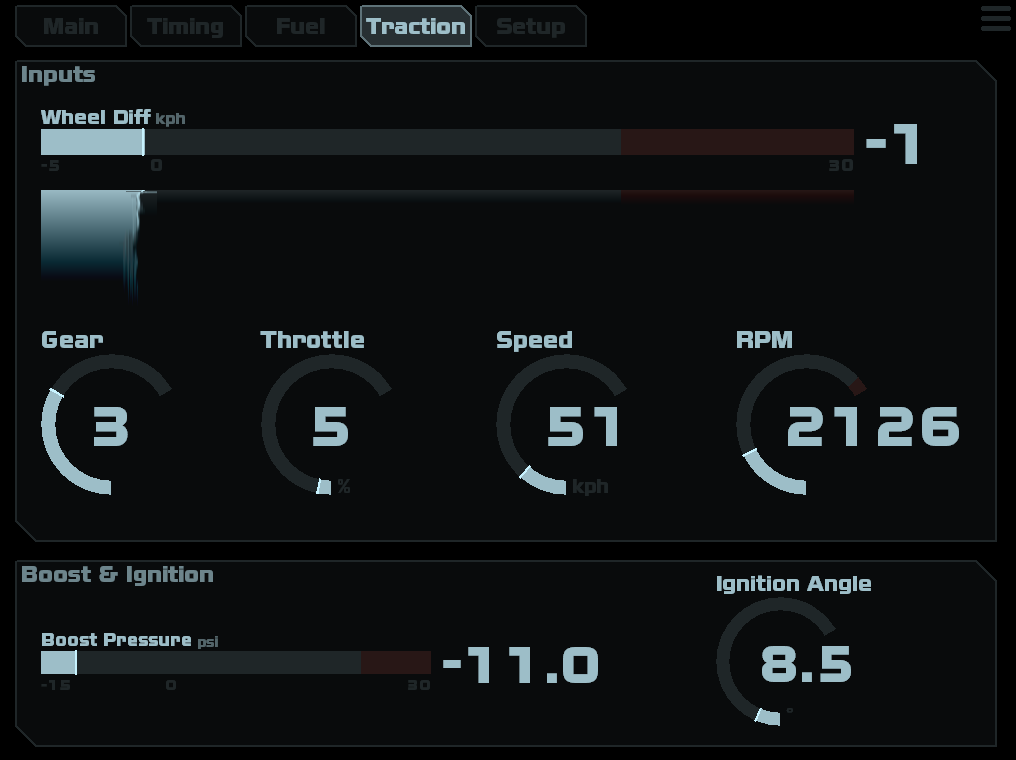Click the Boost Pressure psi label

click(x=129, y=640)
